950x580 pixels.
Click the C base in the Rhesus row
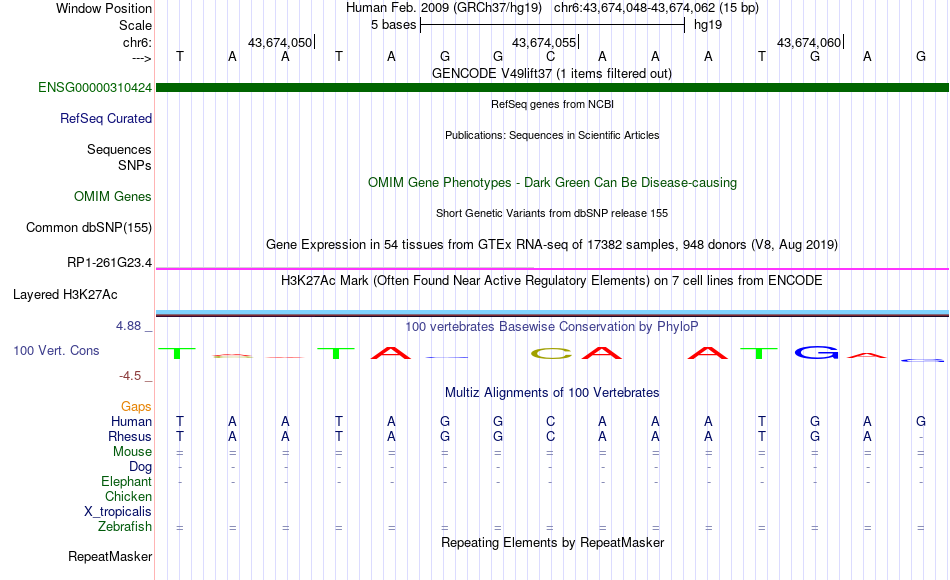pyautogui.click(x=550, y=436)
